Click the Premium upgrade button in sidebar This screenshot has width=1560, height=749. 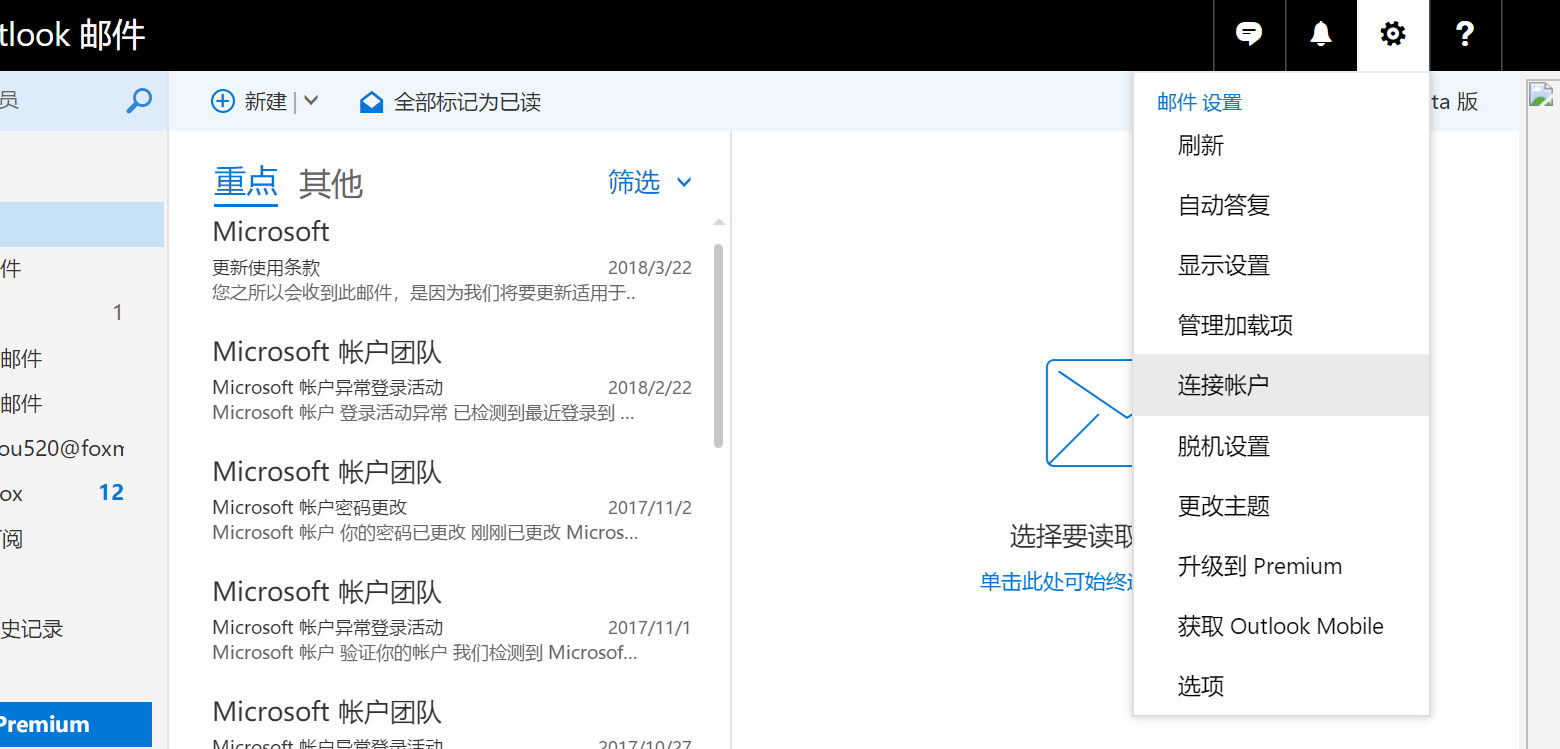(76, 725)
